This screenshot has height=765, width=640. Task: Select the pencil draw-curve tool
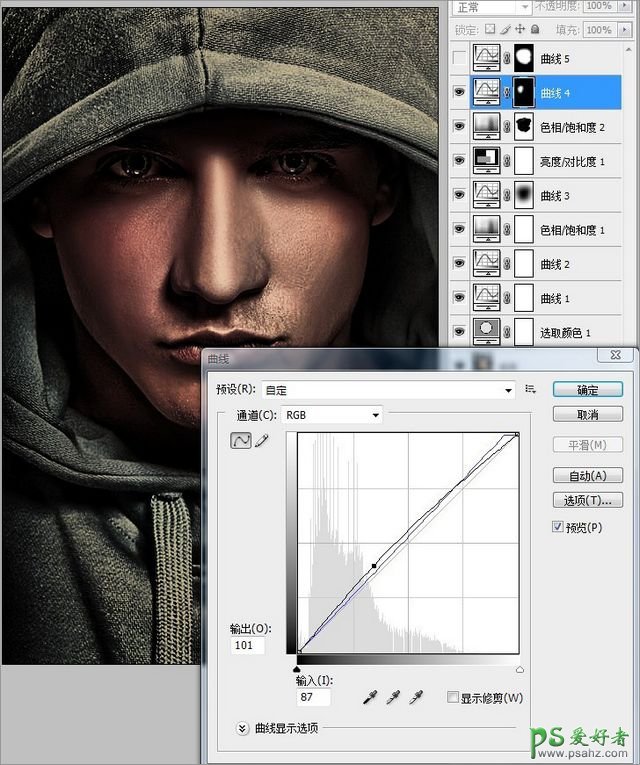(x=261, y=441)
